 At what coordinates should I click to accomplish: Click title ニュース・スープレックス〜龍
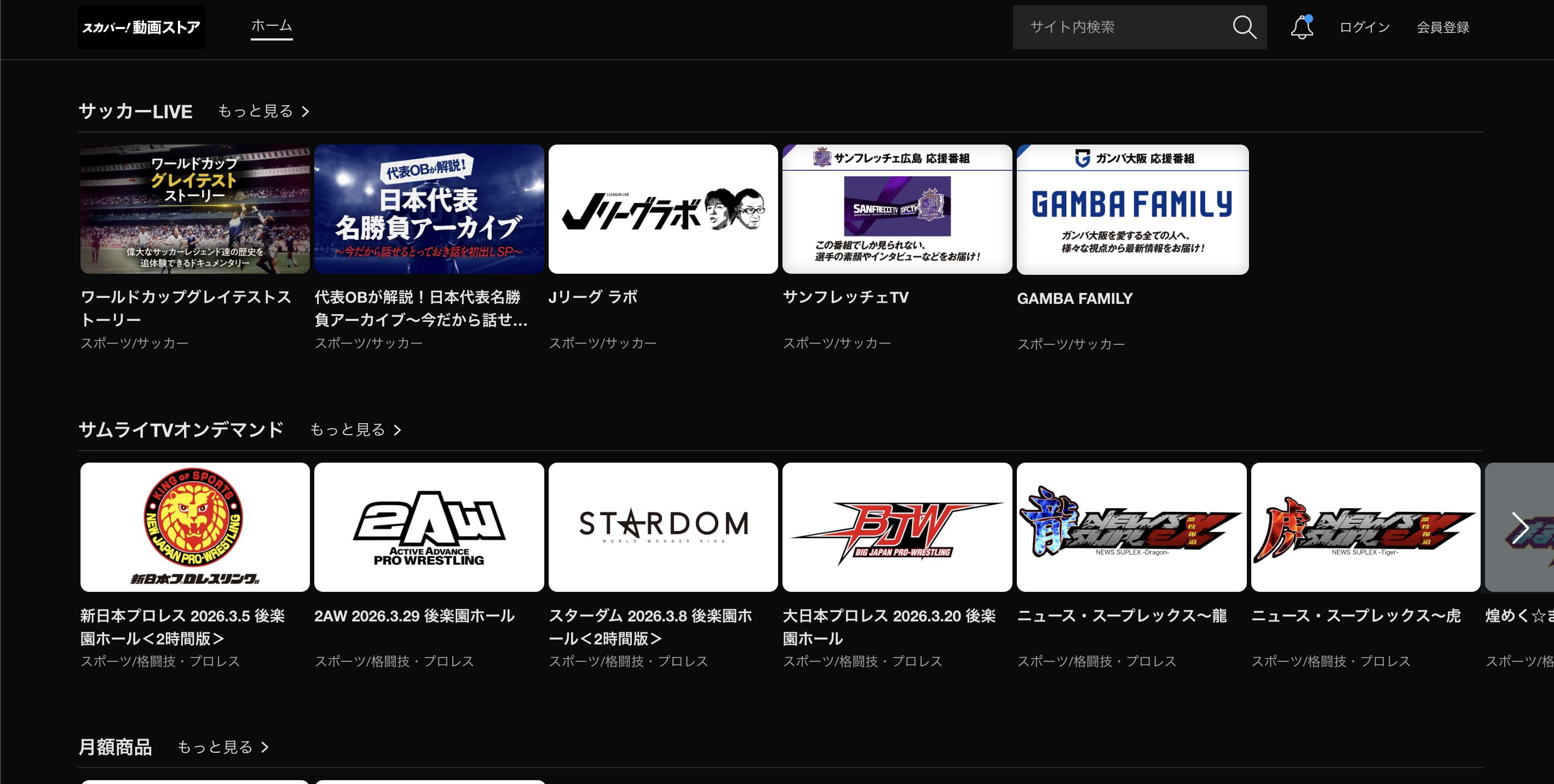click(1121, 616)
